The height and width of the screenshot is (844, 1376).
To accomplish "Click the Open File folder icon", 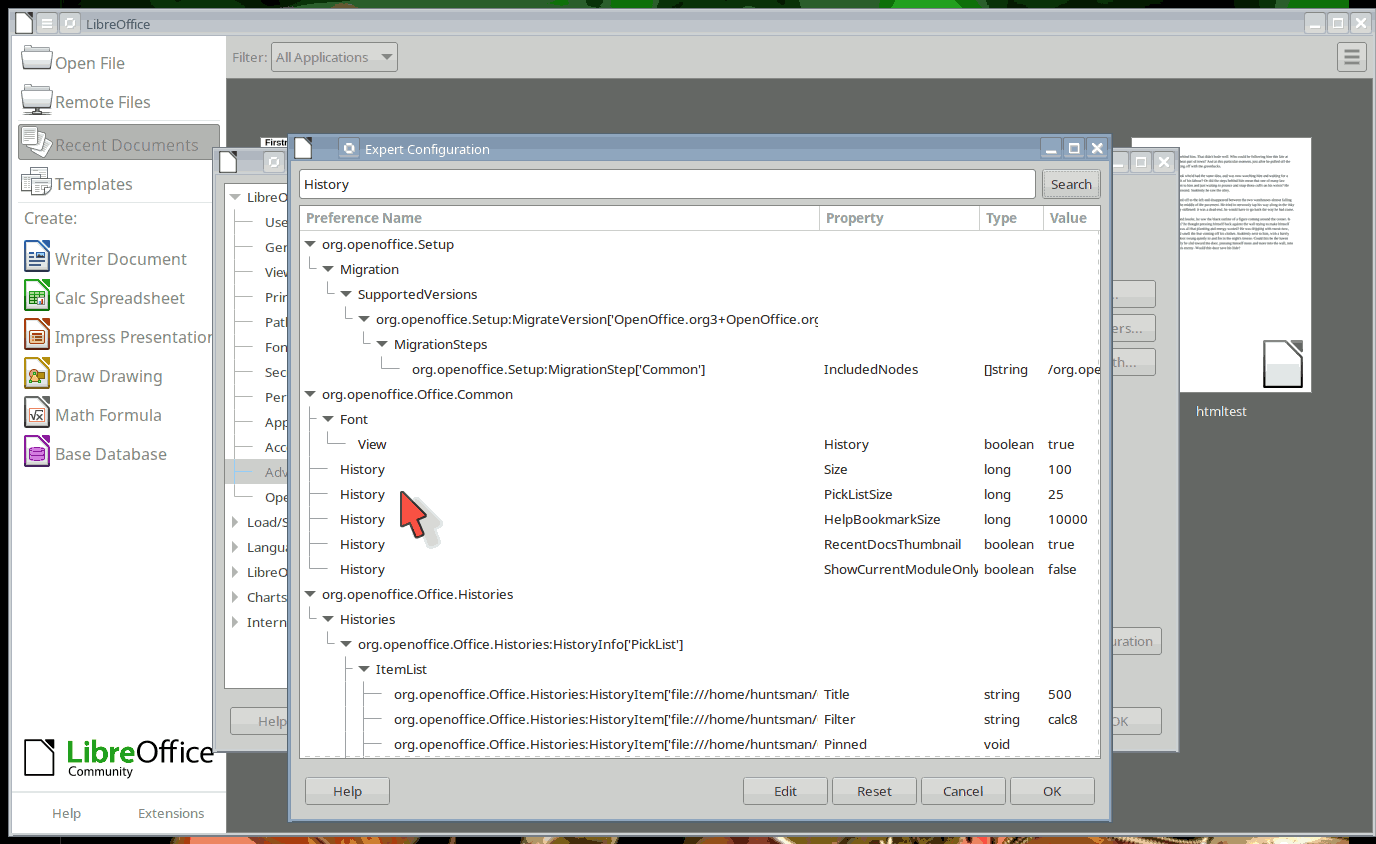I will 37,59.
